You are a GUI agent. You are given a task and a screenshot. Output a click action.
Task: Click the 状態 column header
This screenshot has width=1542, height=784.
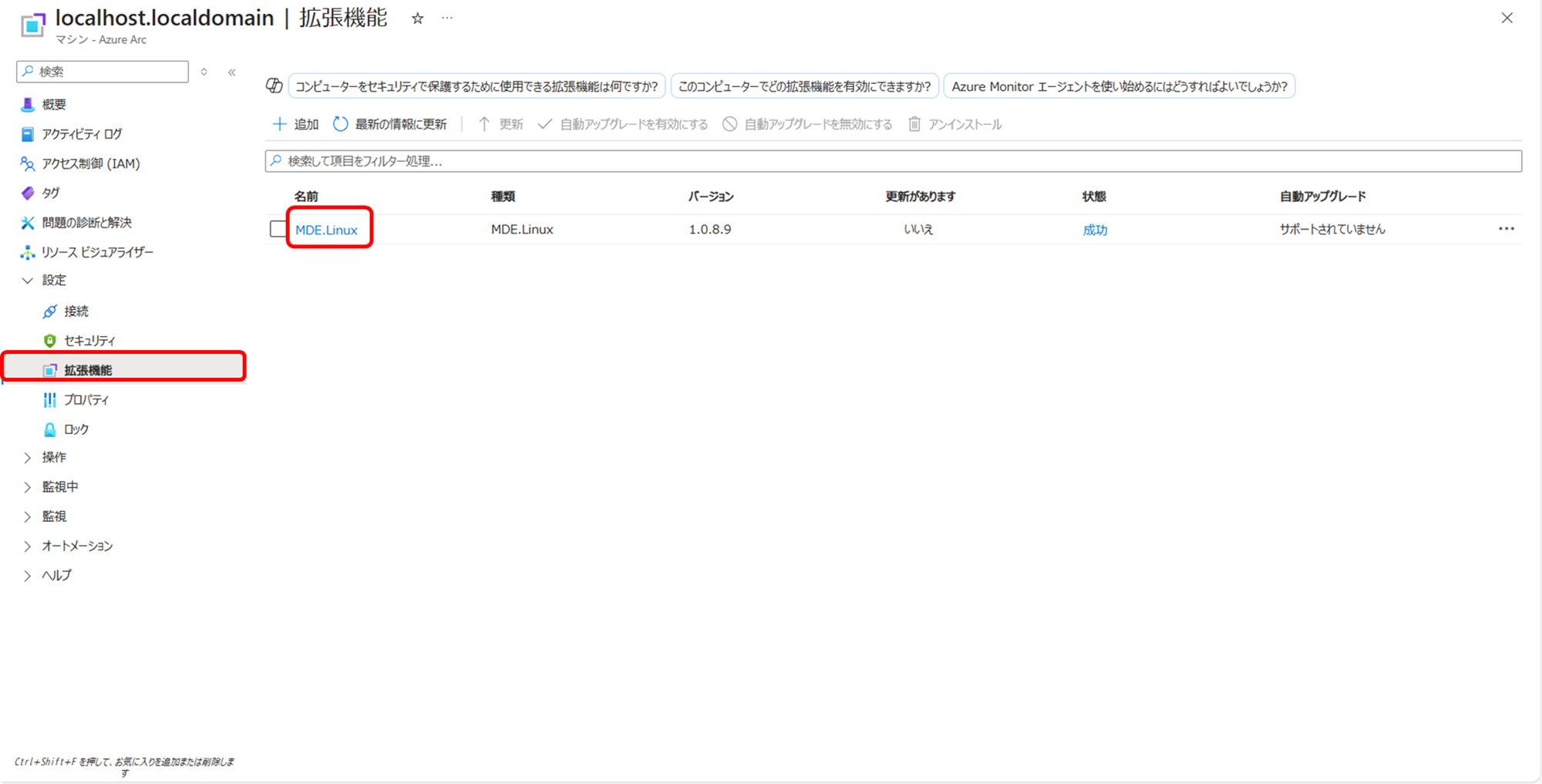[1094, 197]
